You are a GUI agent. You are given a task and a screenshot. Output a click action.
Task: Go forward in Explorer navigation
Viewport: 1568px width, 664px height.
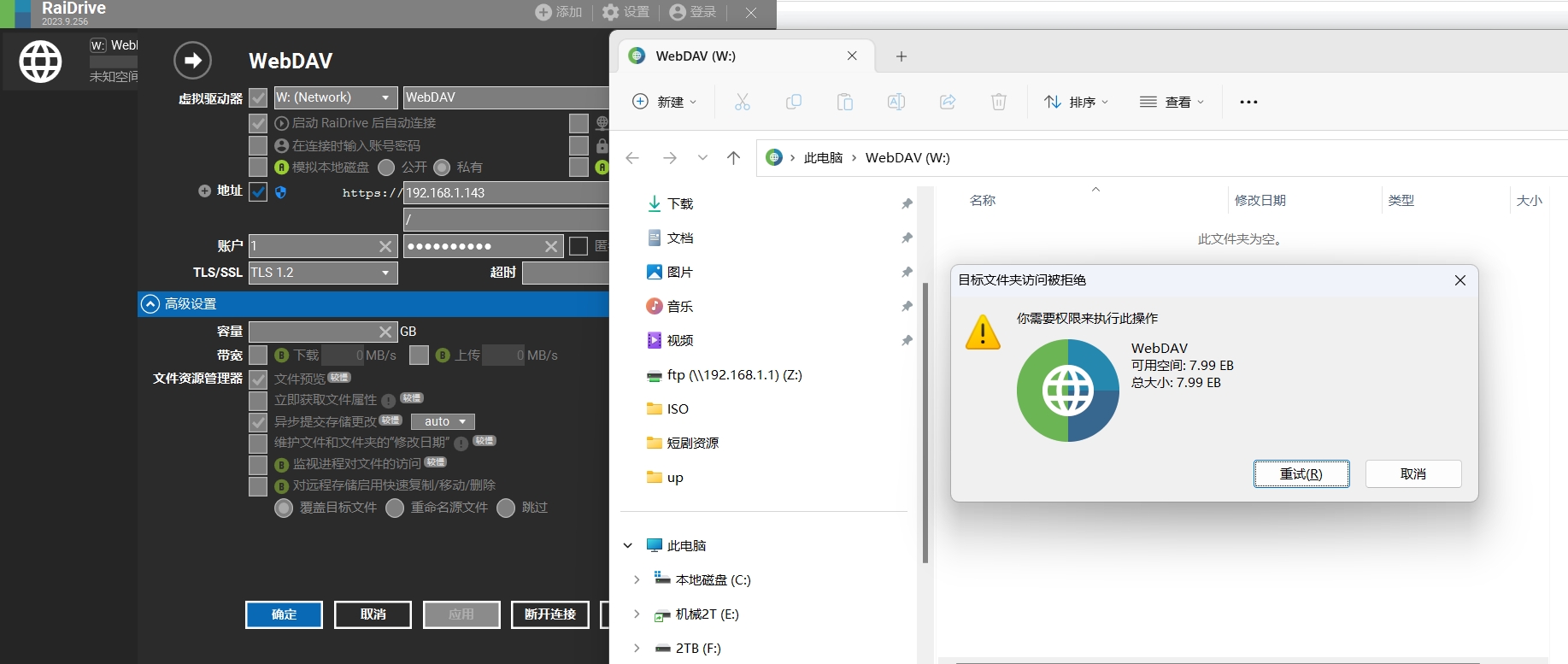coord(670,157)
